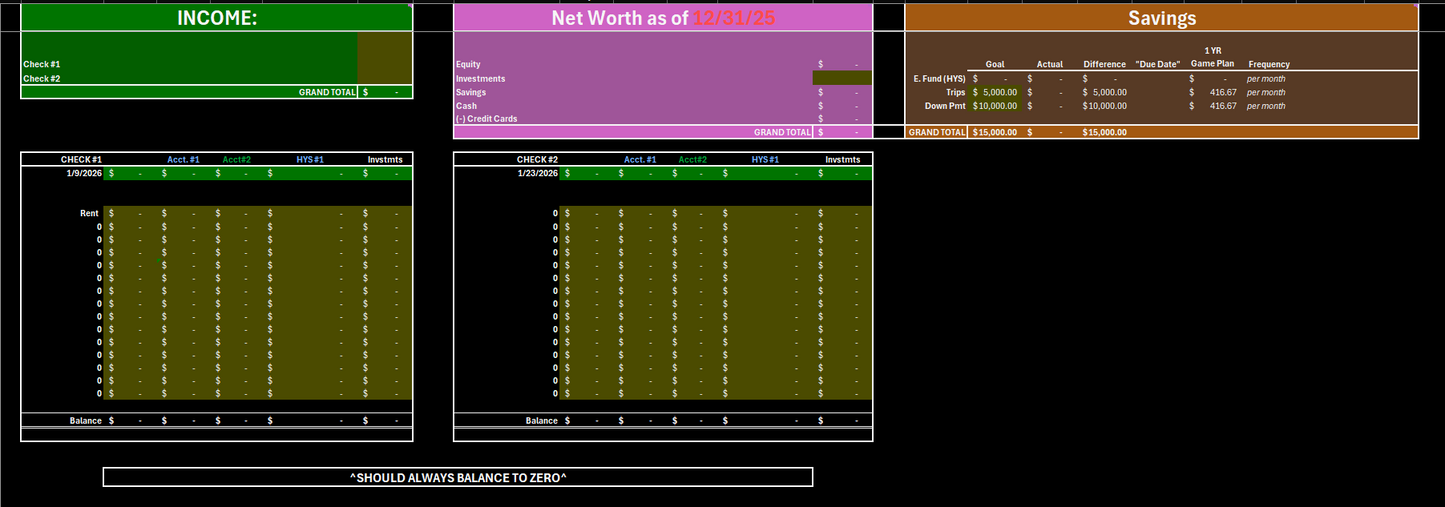Click 'Invstmts' header in CHECK #1 table
1445x507 pixels.
click(x=383, y=159)
